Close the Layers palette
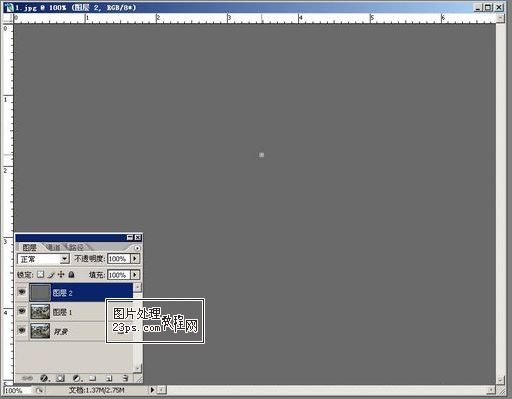The width and height of the screenshot is (512, 399). [x=138, y=237]
